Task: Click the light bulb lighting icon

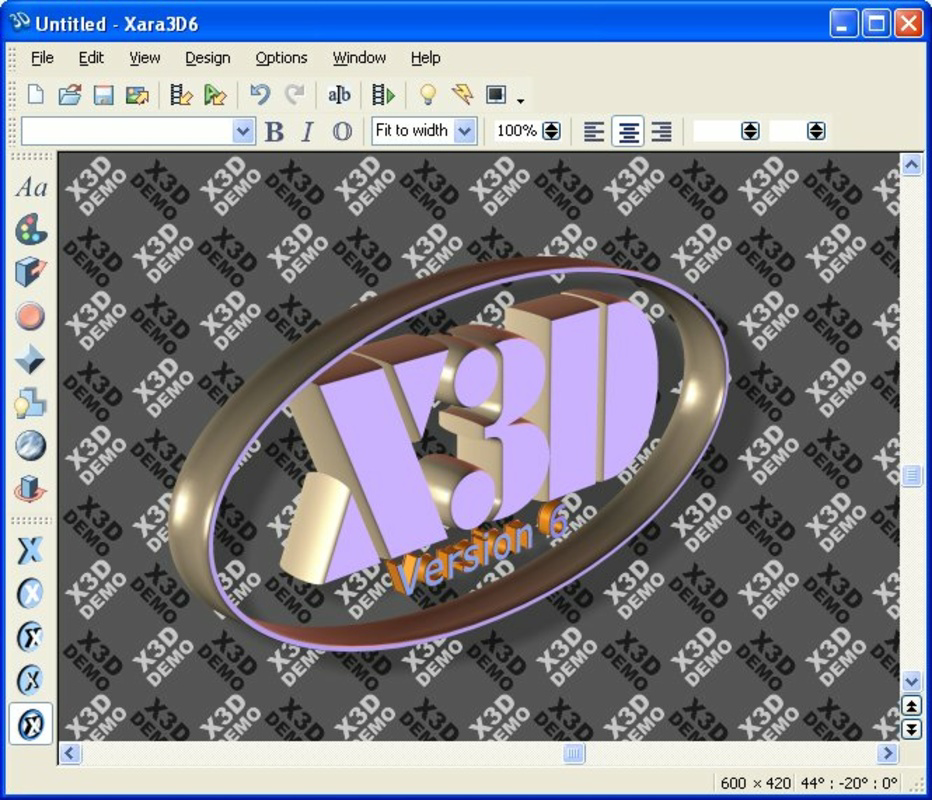Action: [428, 95]
